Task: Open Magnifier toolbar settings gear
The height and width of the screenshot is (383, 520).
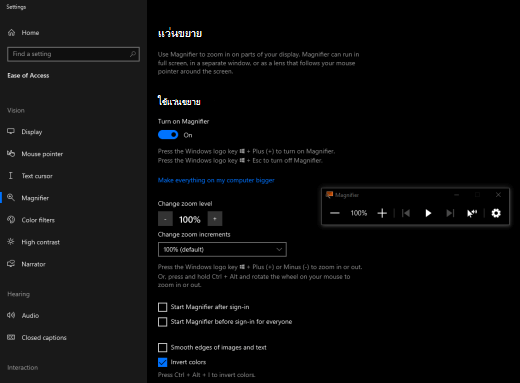Action: pos(496,213)
